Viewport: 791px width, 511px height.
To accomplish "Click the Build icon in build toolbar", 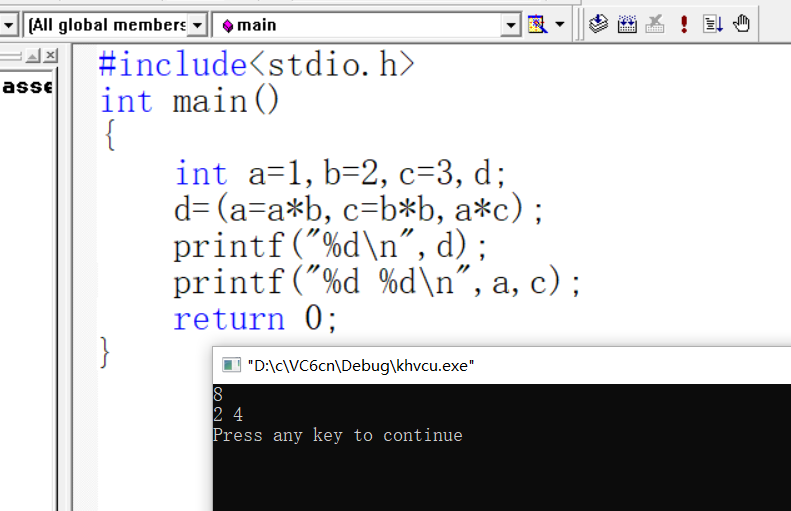I will coord(627,24).
